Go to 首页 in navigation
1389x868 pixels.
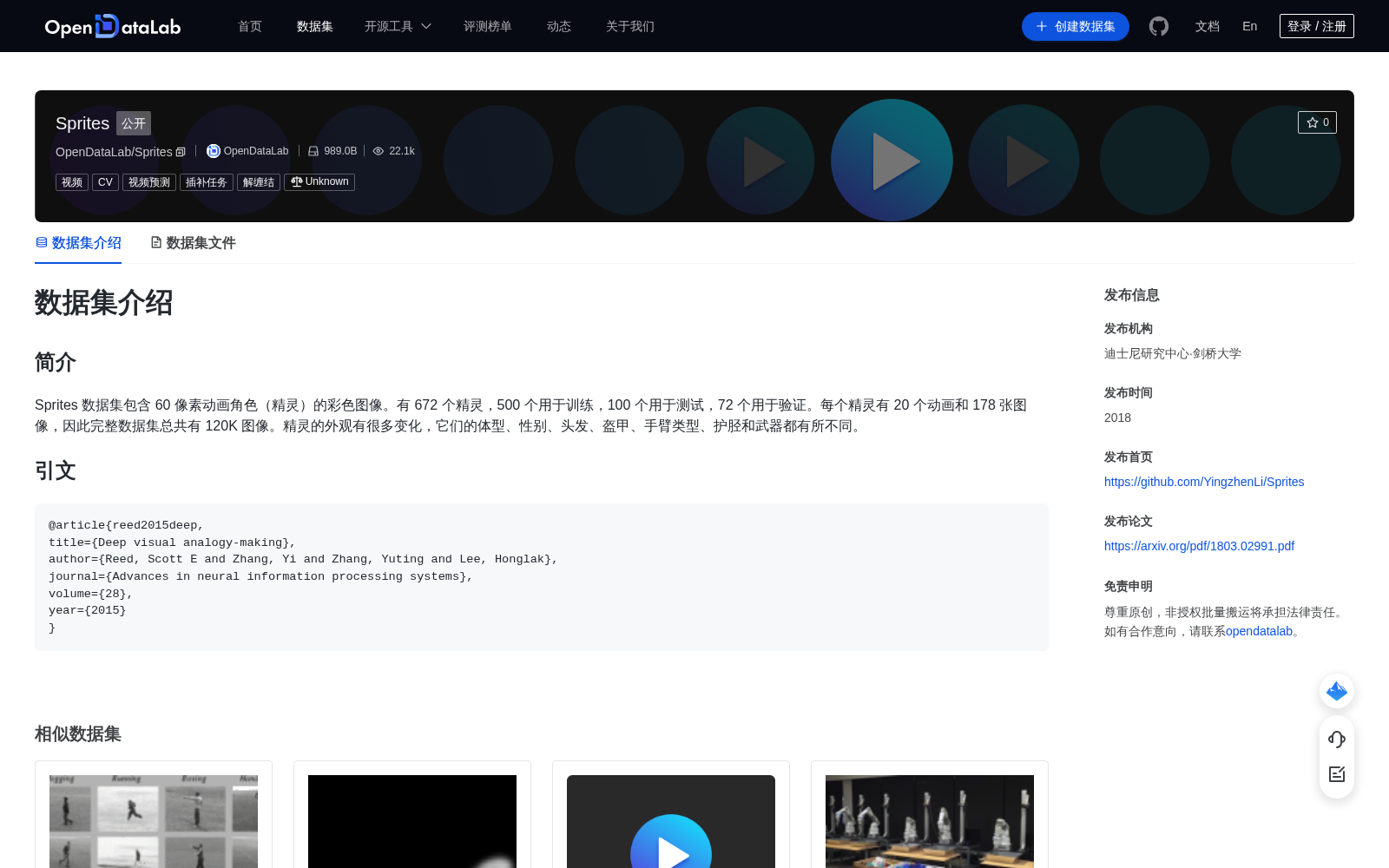pos(250,27)
